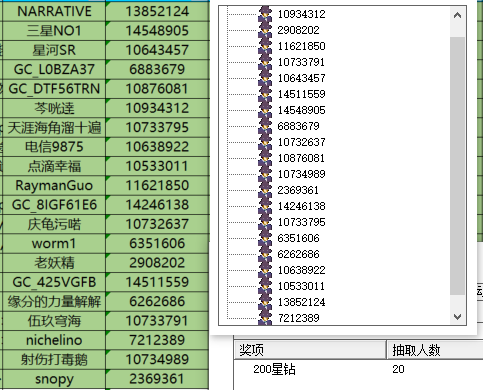Click the avatar icon beside 13852124
The height and width of the screenshot is (390, 483).
tap(265, 302)
